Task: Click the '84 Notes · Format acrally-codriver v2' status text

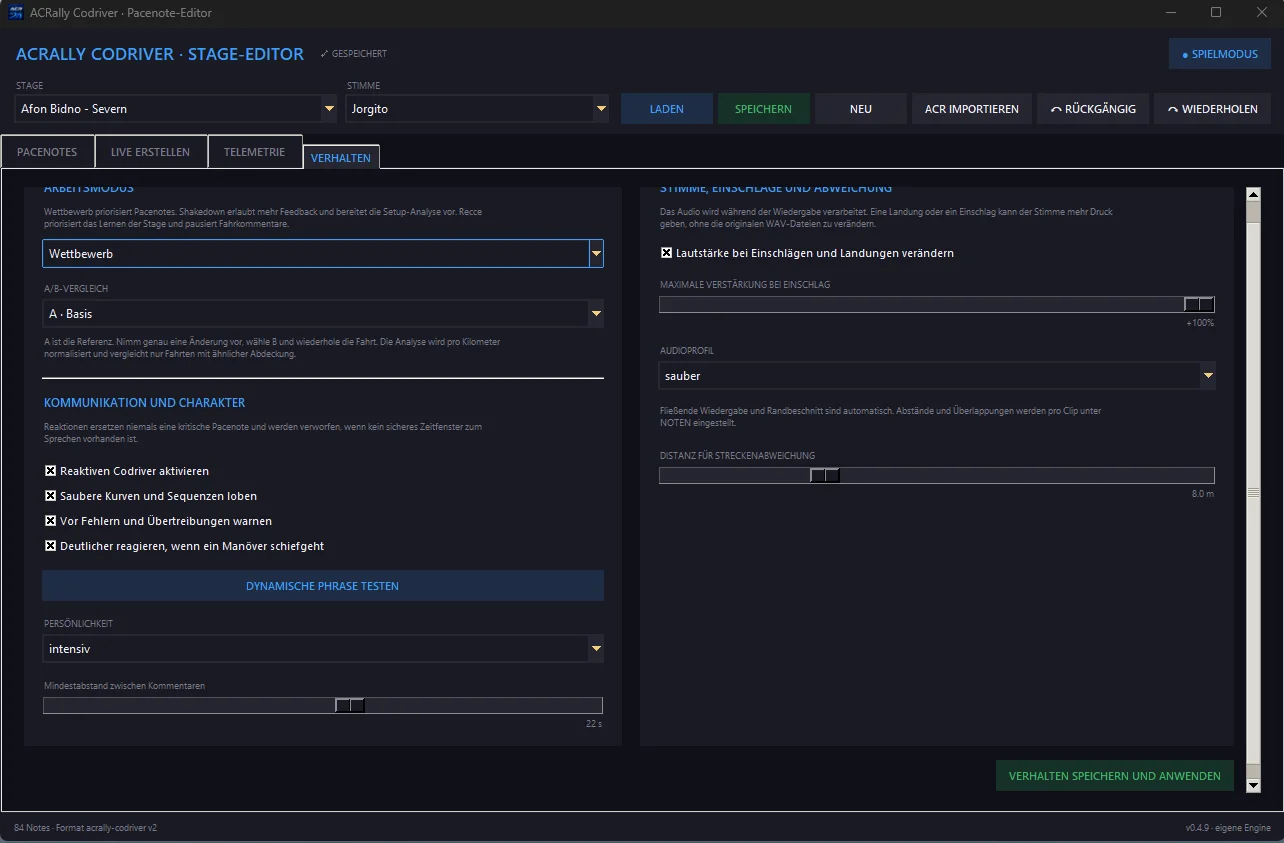Action: click(x=86, y=828)
